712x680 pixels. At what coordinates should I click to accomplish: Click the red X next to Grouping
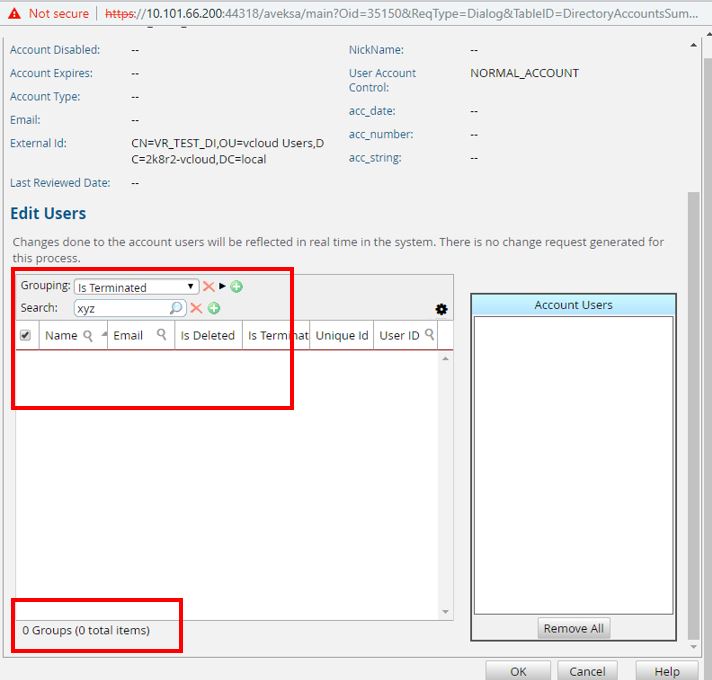[x=208, y=287]
